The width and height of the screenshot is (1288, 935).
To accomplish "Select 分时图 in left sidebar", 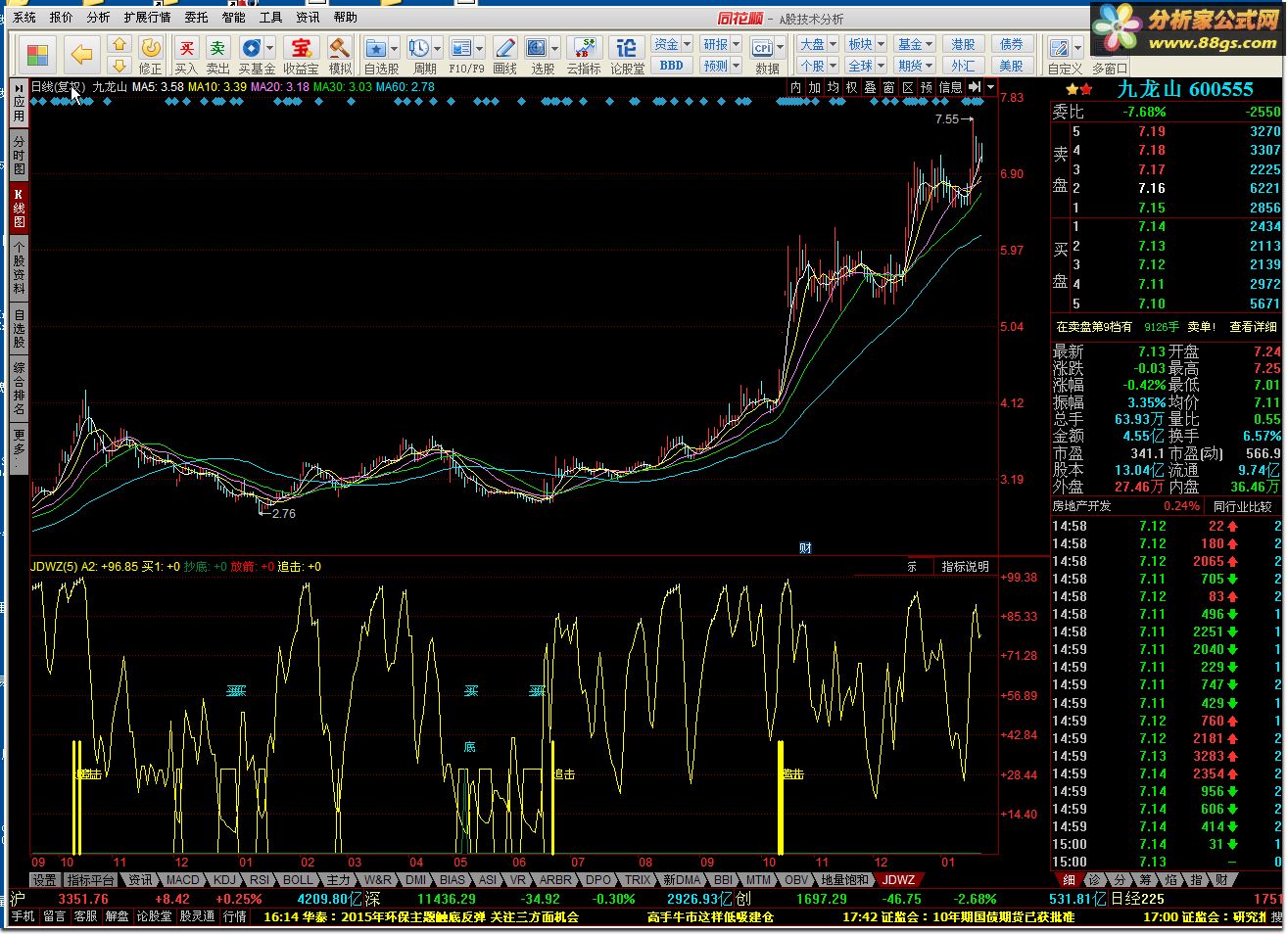I will coord(19,155).
